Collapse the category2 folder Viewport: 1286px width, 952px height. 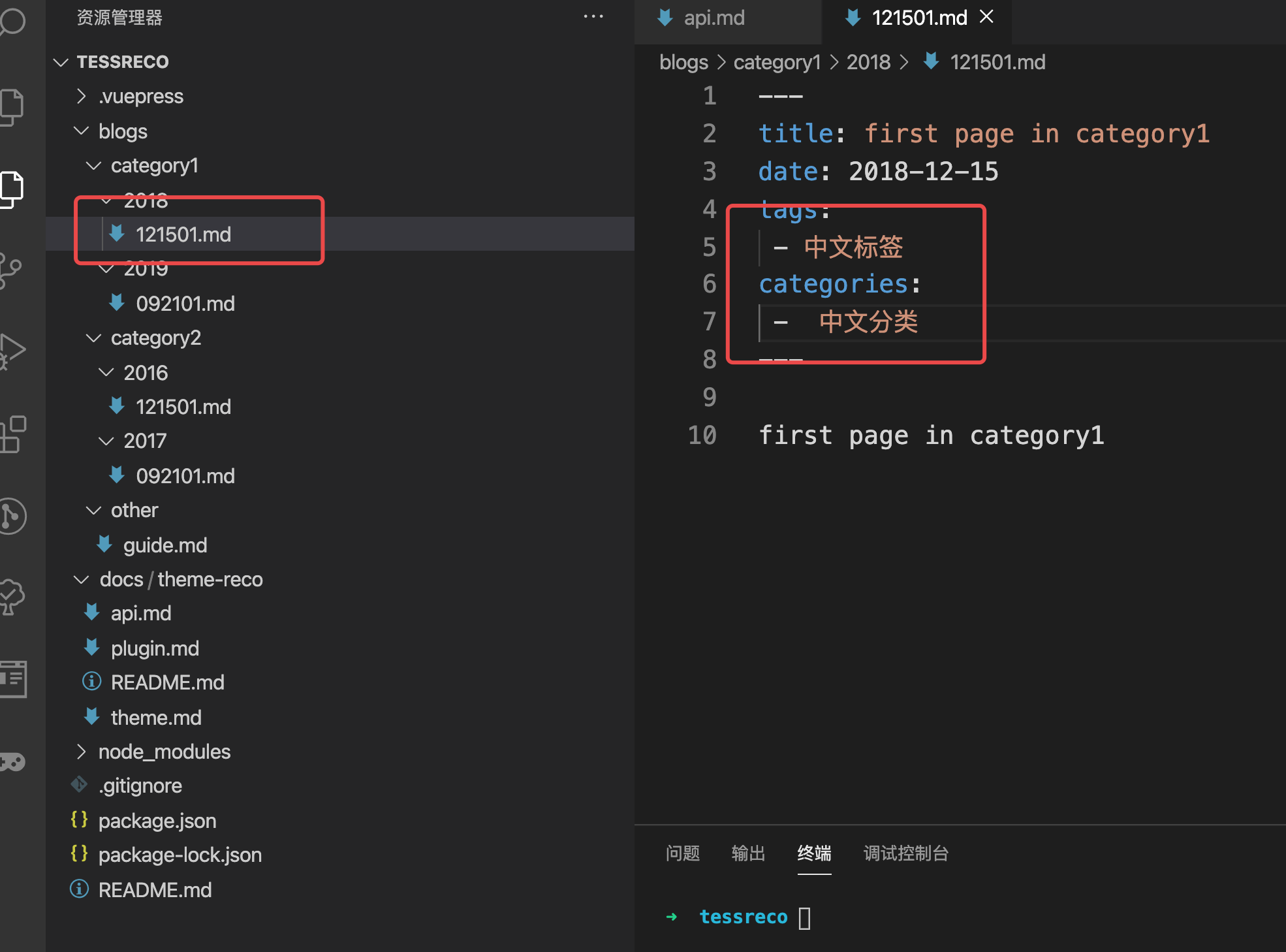pos(155,338)
